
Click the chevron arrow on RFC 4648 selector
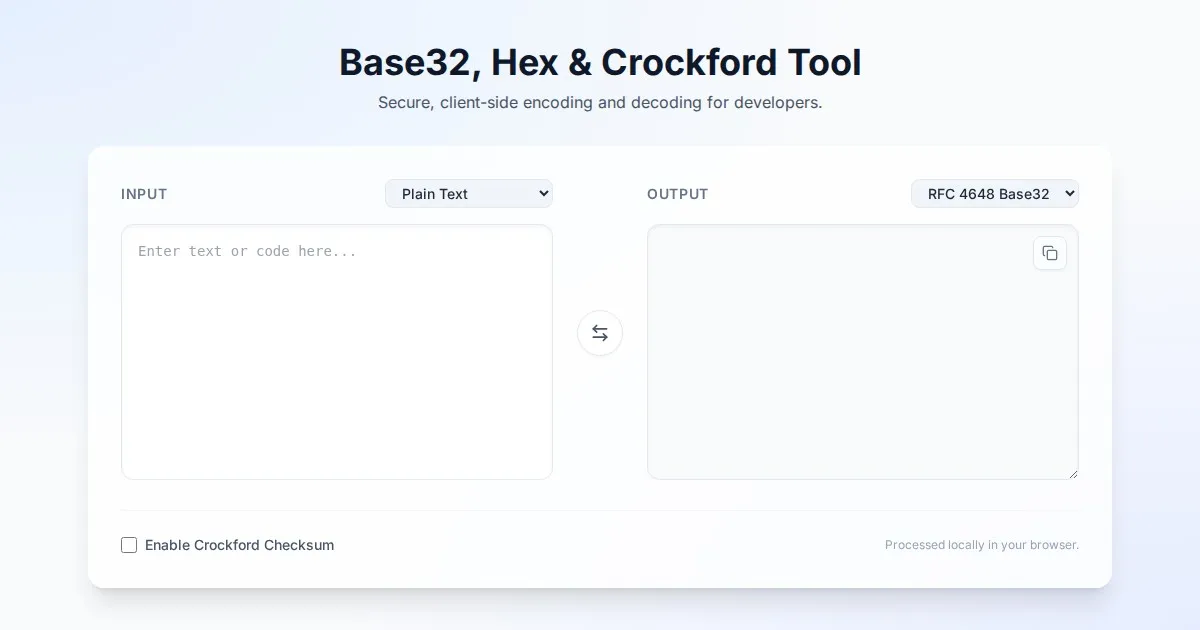click(1069, 194)
